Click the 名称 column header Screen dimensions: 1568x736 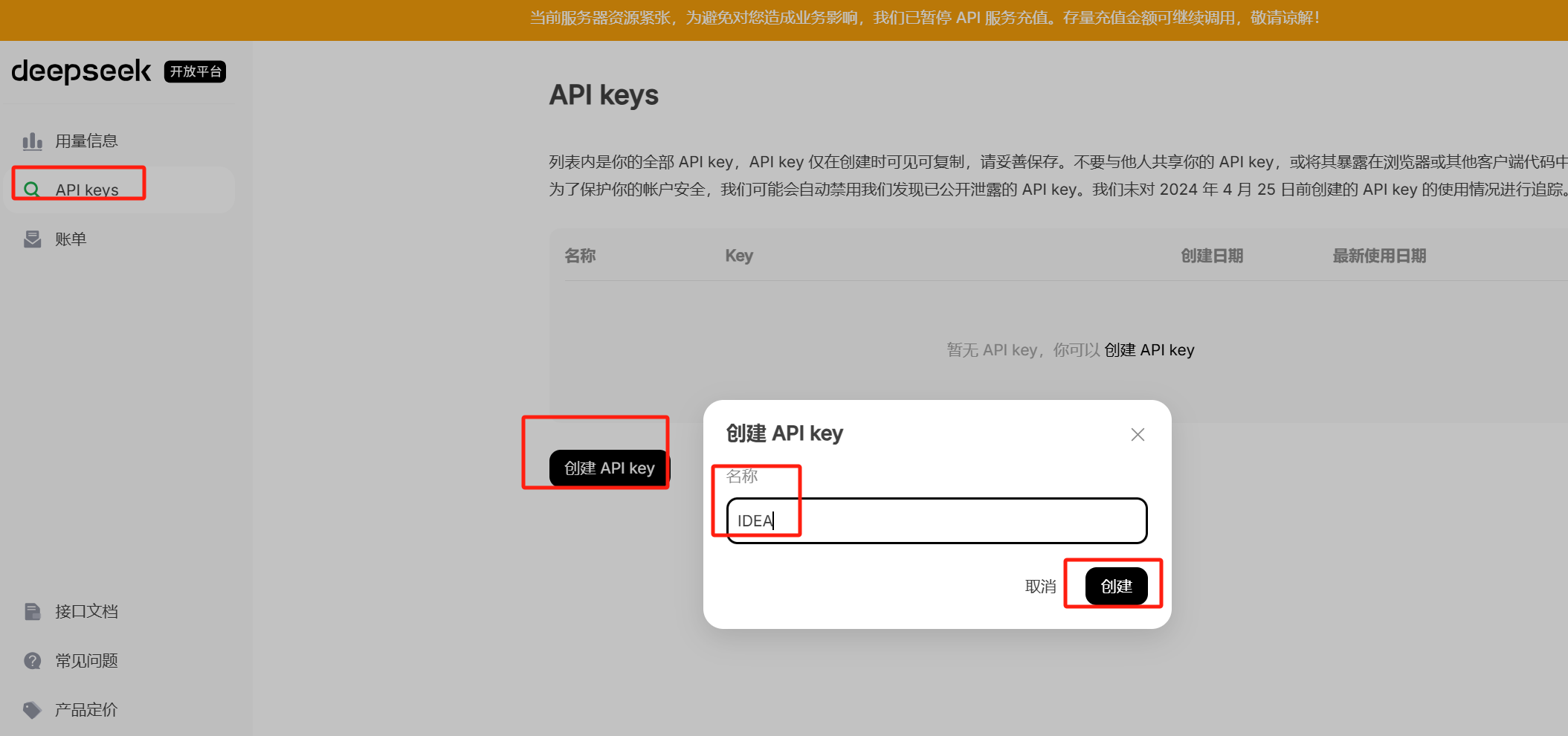pyautogui.click(x=580, y=256)
